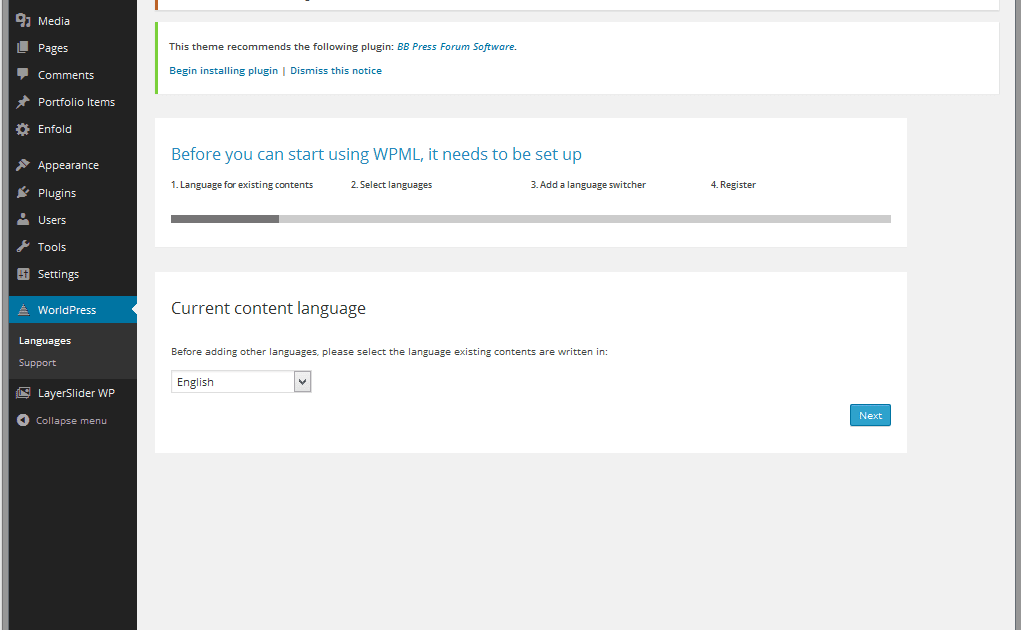This screenshot has width=1021, height=630.
Task: Open the Tools menu label
Action: point(51,247)
